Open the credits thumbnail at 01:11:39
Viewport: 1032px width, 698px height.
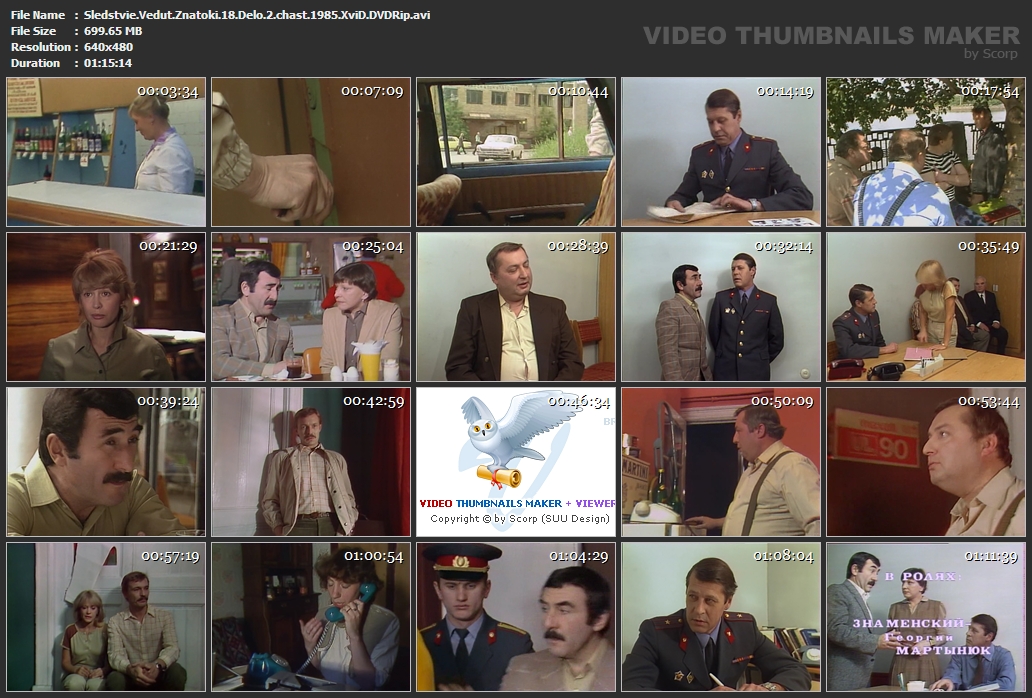click(x=925, y=616)
